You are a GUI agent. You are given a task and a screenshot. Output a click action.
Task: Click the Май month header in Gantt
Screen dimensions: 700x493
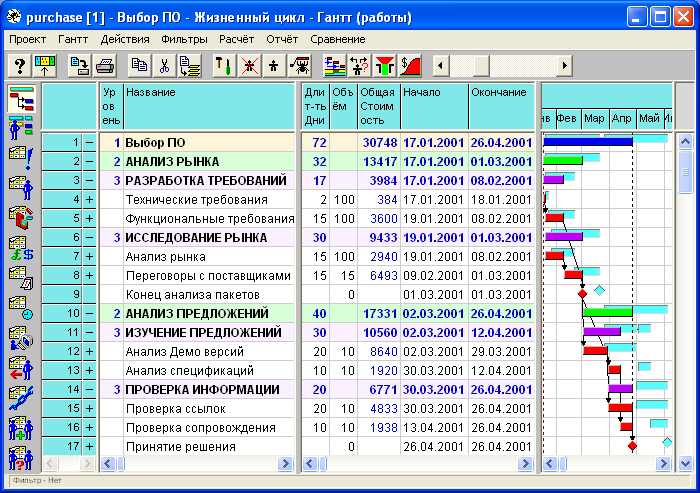[x=650, y=119]
